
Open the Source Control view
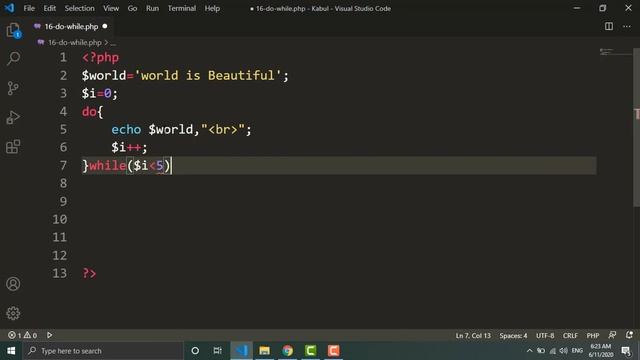tap(13, 88)
